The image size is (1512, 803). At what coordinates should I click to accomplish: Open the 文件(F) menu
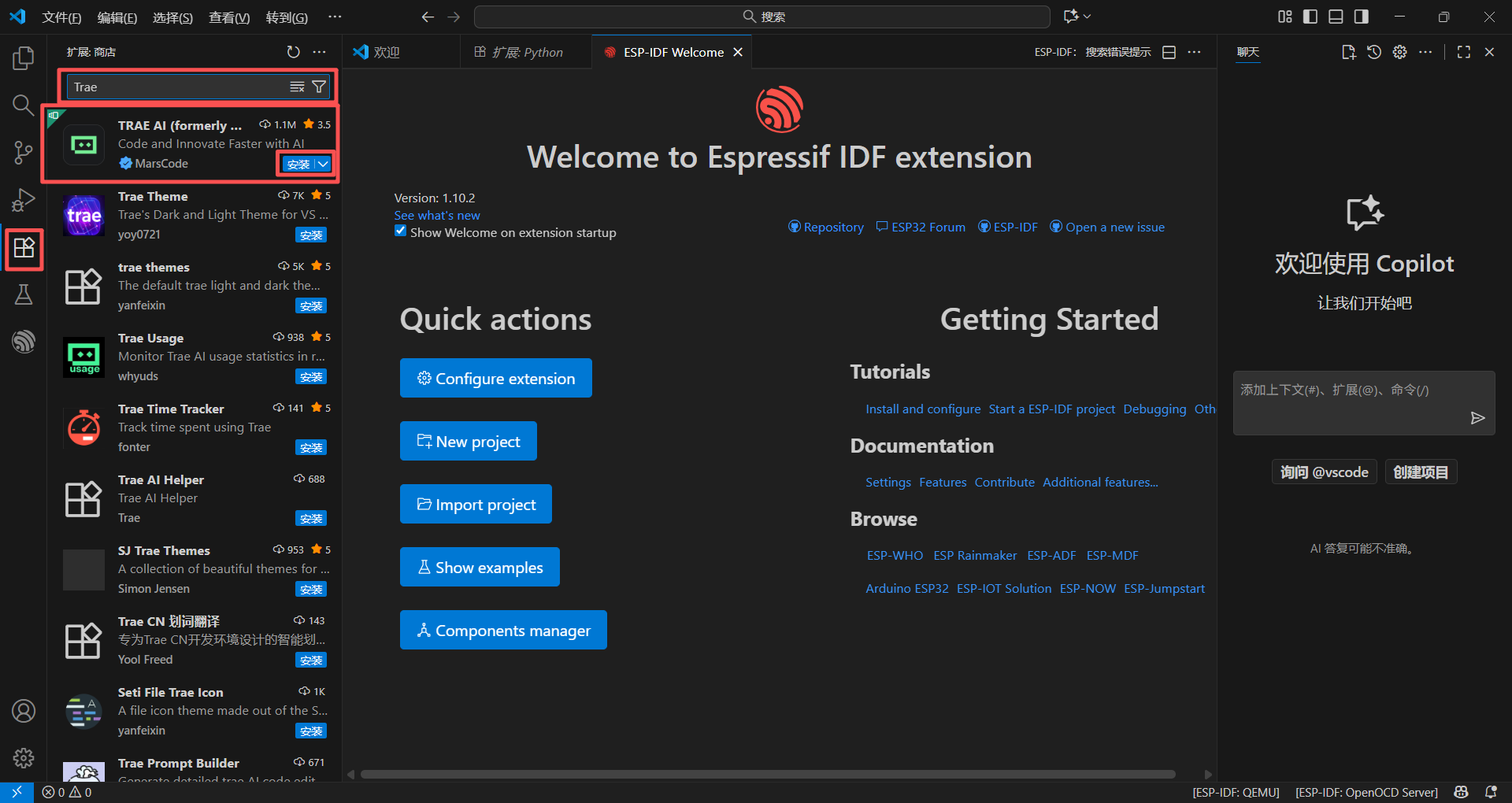(61, 17)
